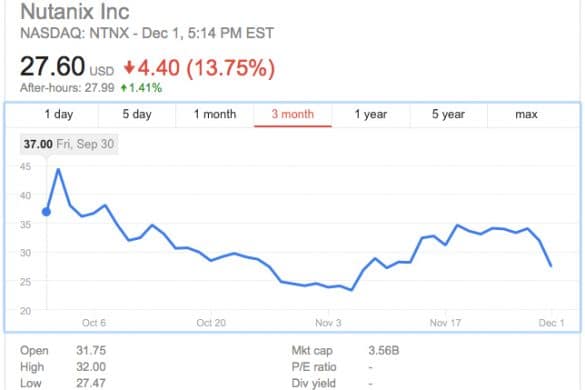Click the Mkt cap value 3.56B
The width and height of the screenshot is (585, 390).
coord(384,350)
